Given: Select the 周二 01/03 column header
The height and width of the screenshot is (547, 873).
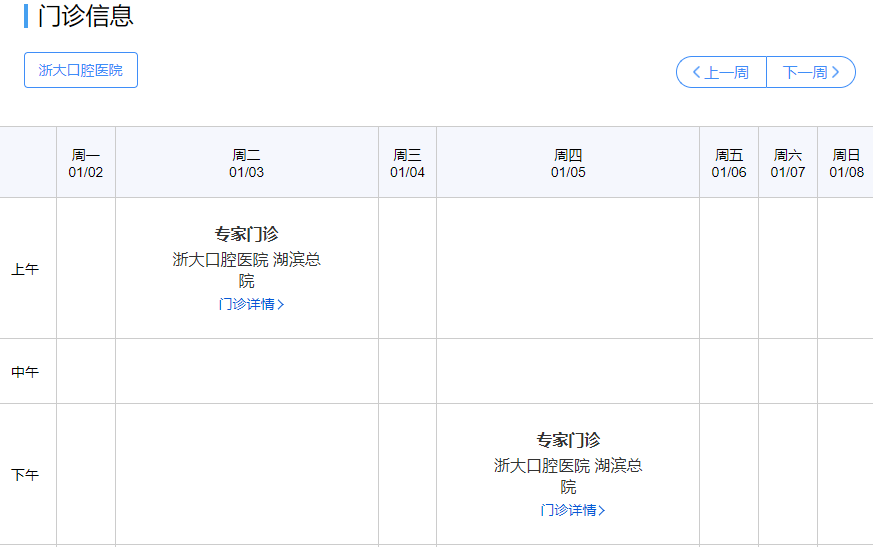Looking at the screenshot, I should (247, 163).
